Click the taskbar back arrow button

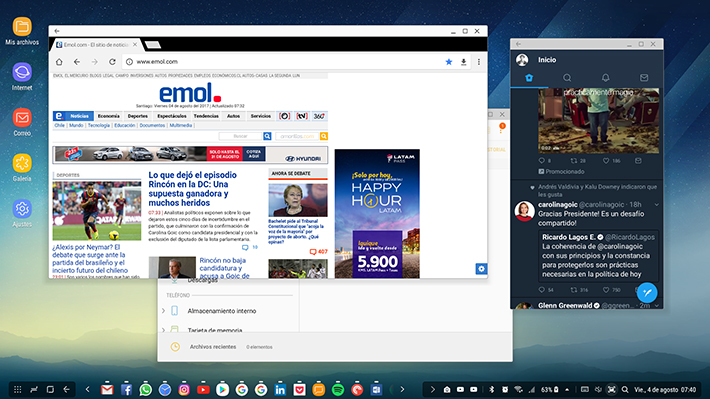(67, 389)
